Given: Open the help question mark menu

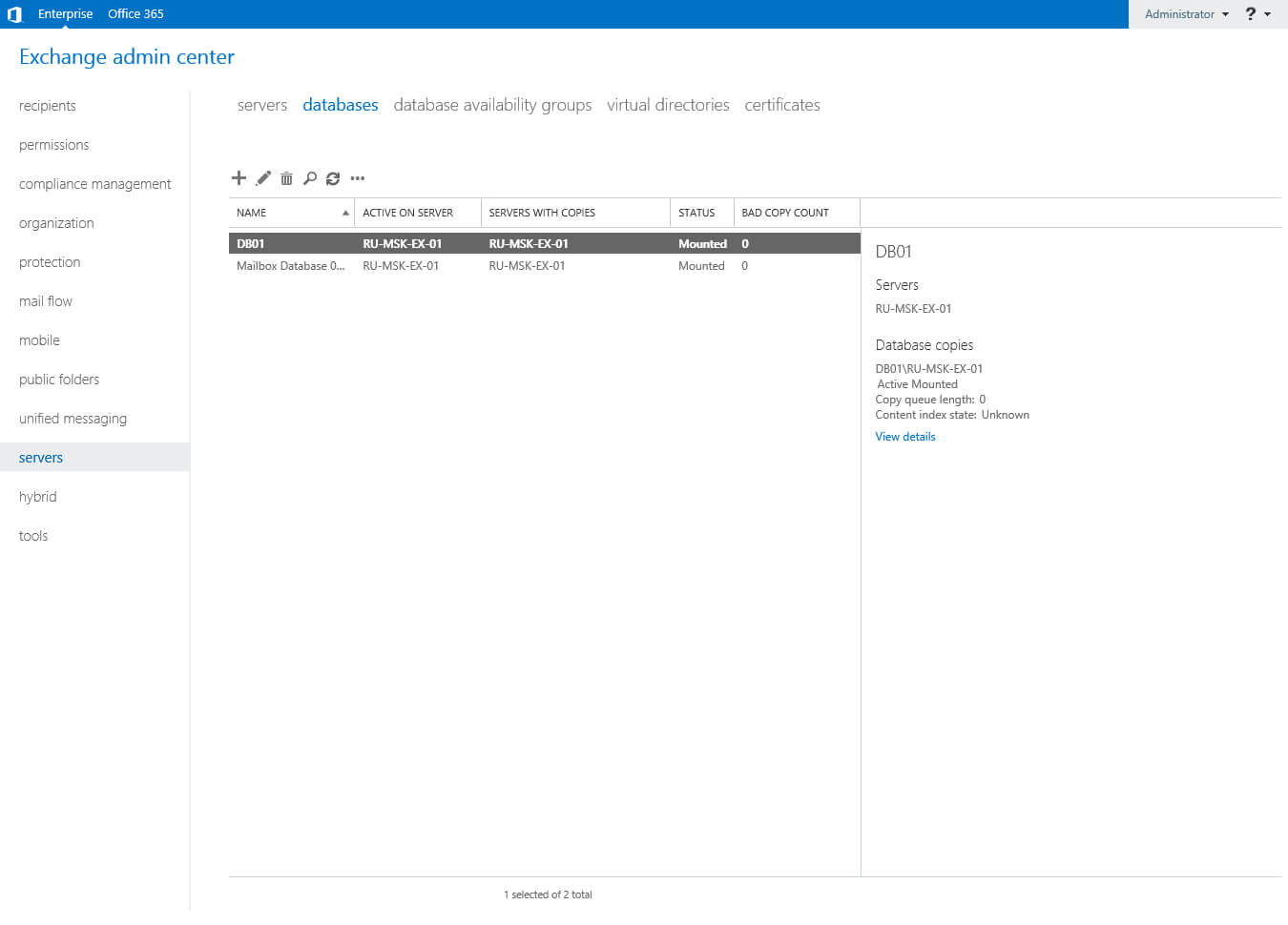Looking at the screenshot, I should point(1257,13).
